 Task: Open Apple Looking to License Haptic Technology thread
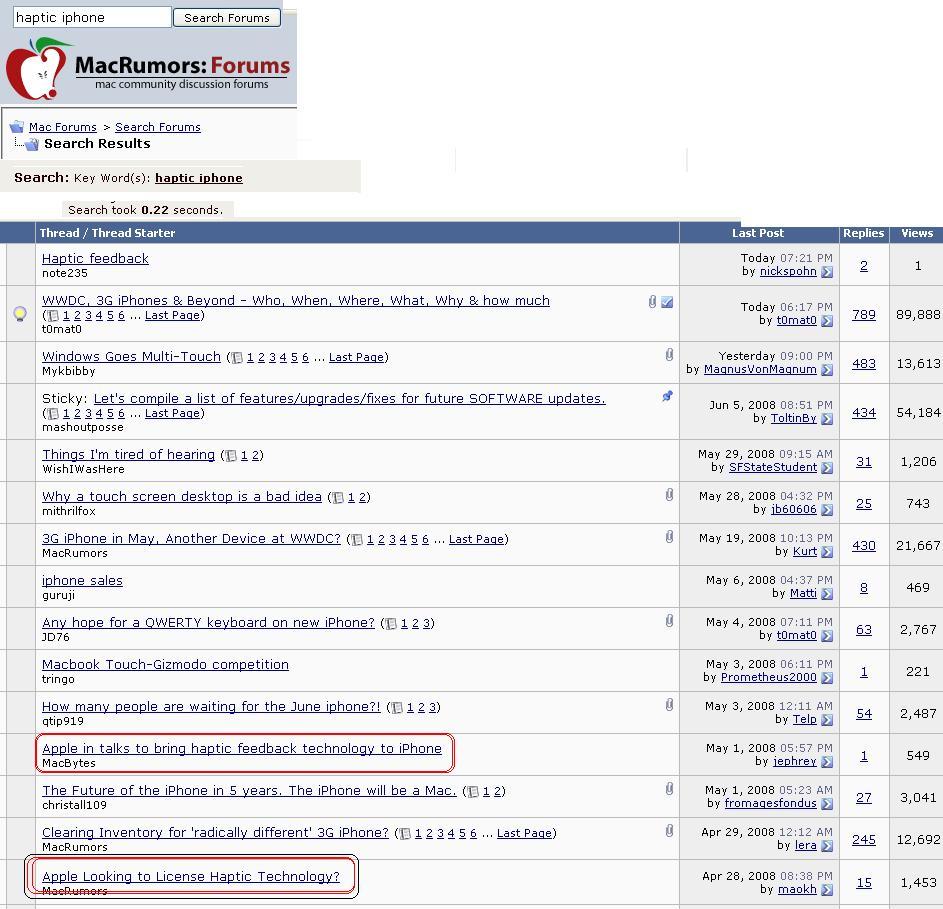[191, 877]
